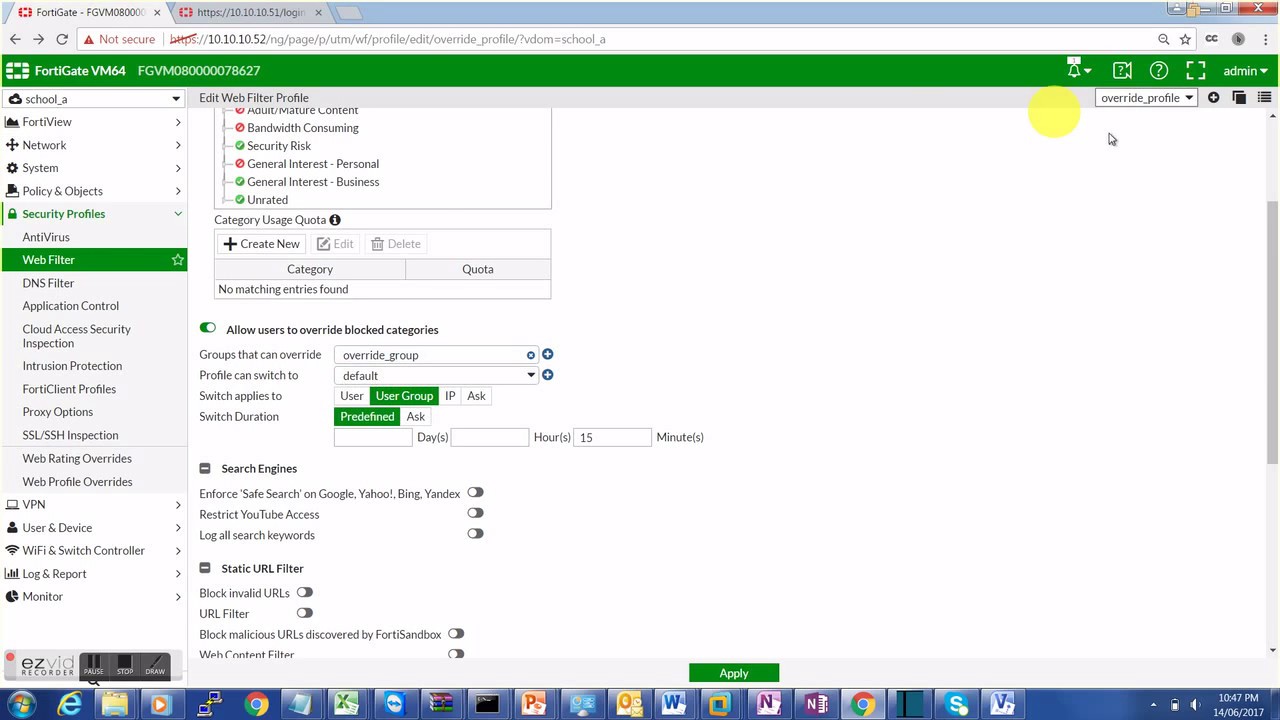Collapse Security Profiles menu

coord(93,214)
